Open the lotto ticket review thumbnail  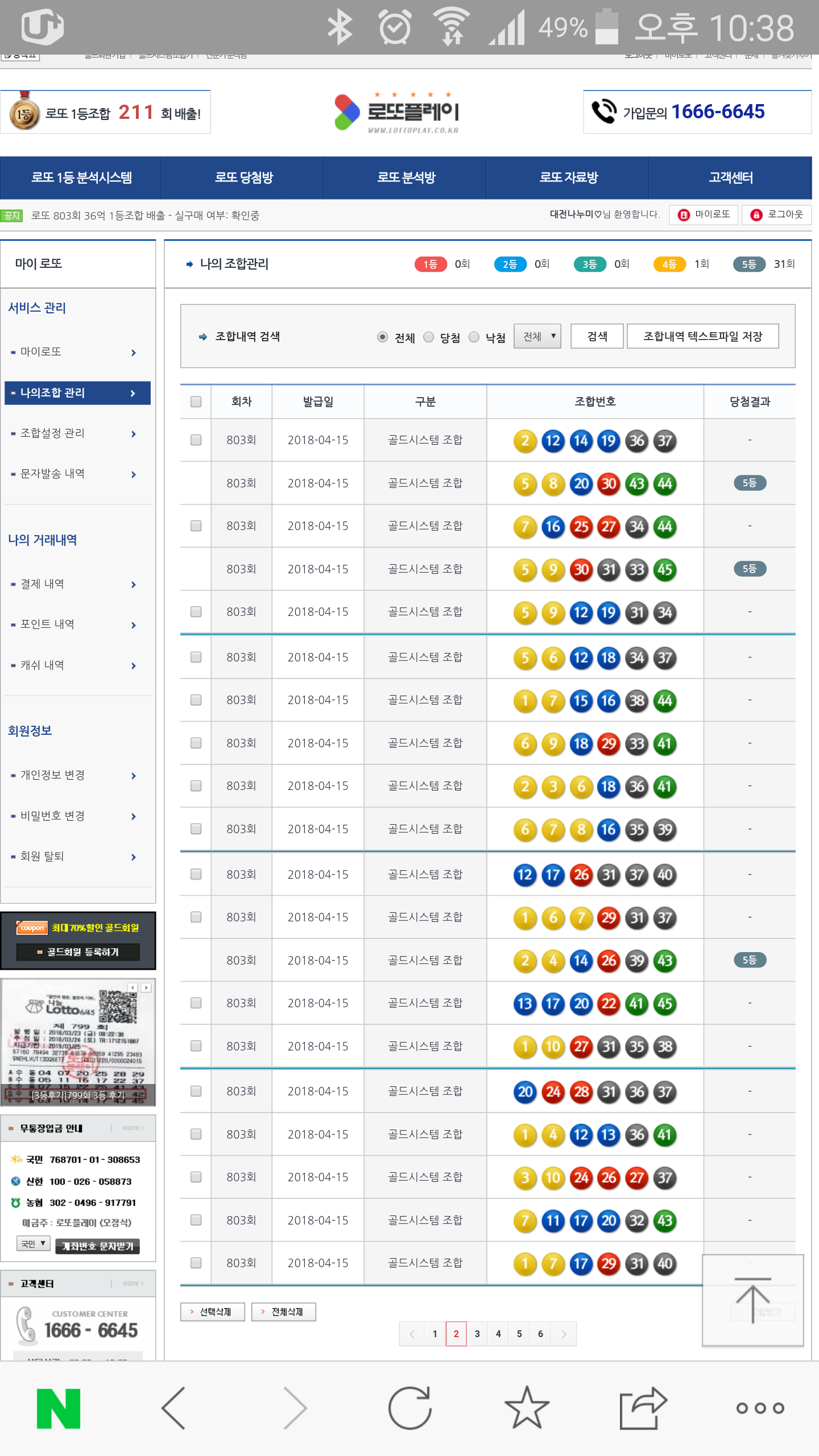[78, 1043]
